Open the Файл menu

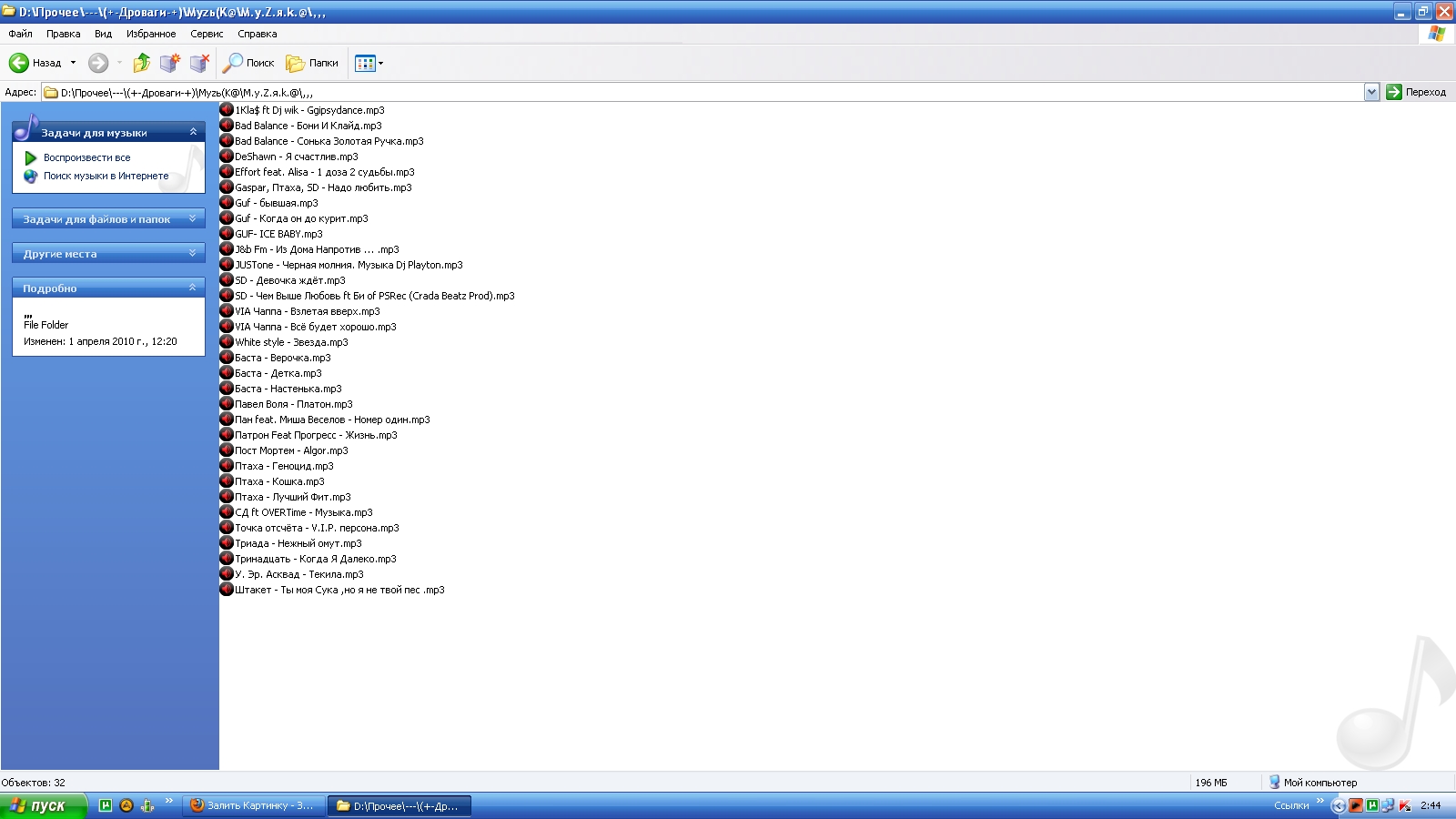coord(20,34)
